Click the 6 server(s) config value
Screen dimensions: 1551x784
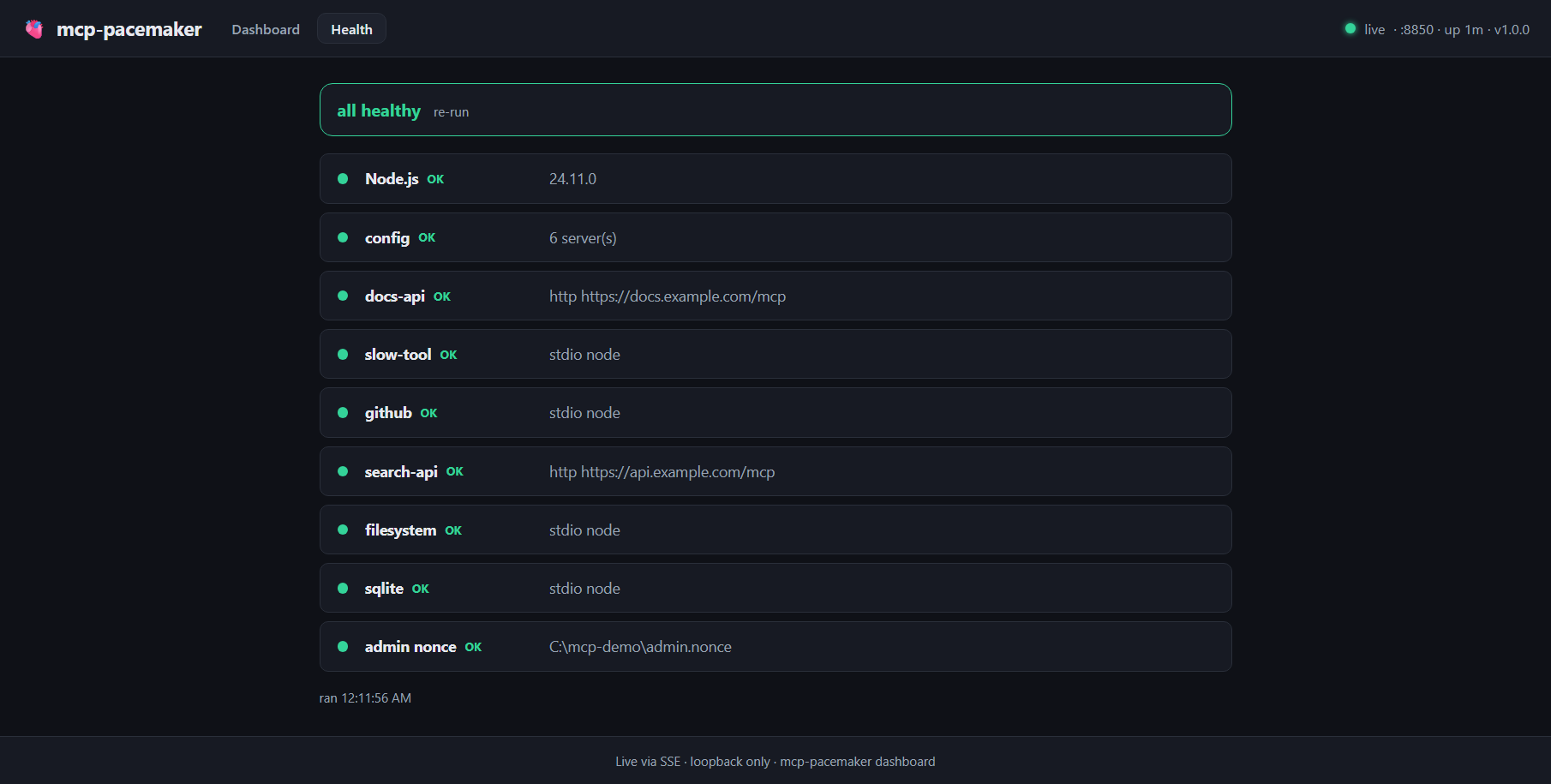tap(583, 237)
